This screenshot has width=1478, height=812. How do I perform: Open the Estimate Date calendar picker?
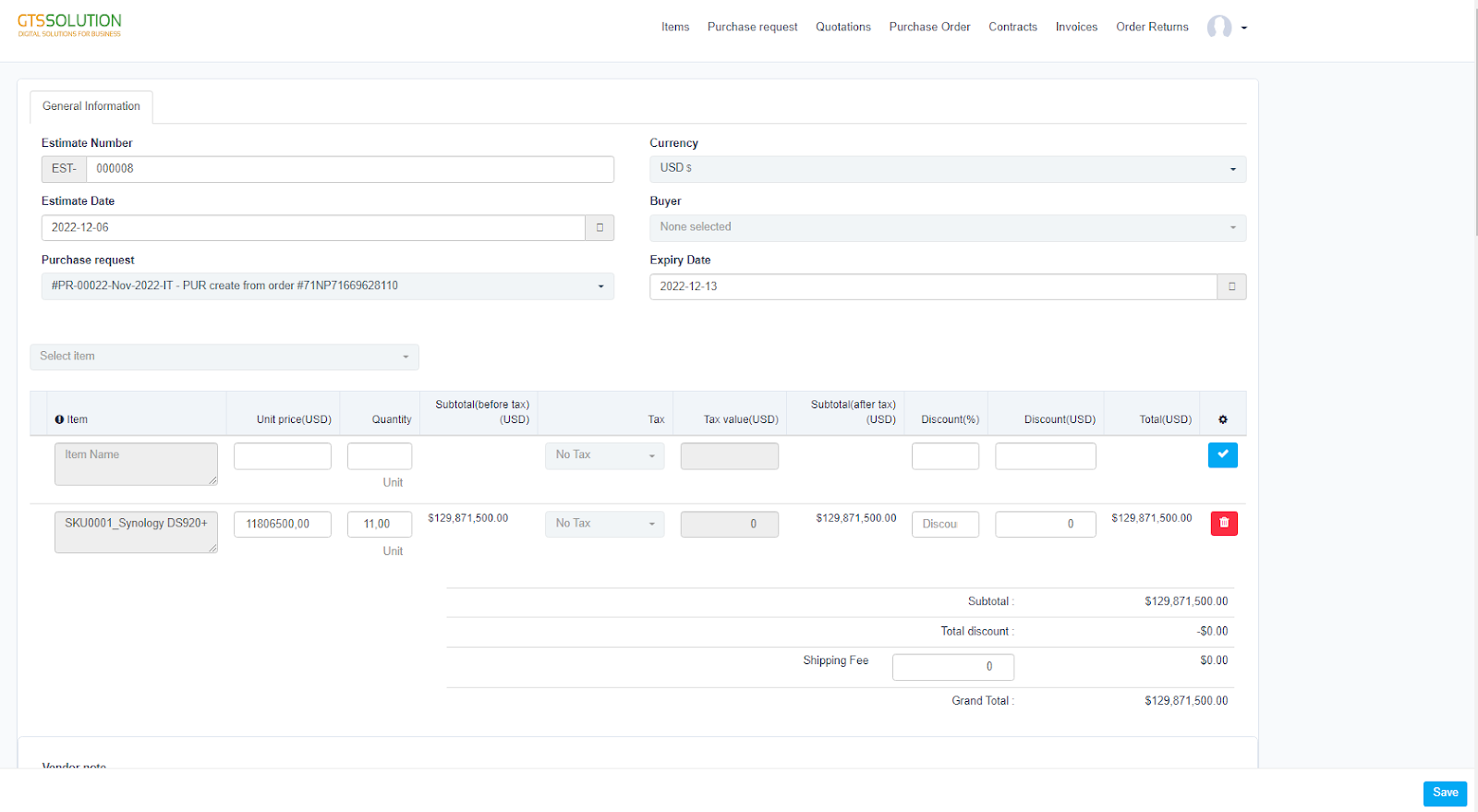[600, 227]
